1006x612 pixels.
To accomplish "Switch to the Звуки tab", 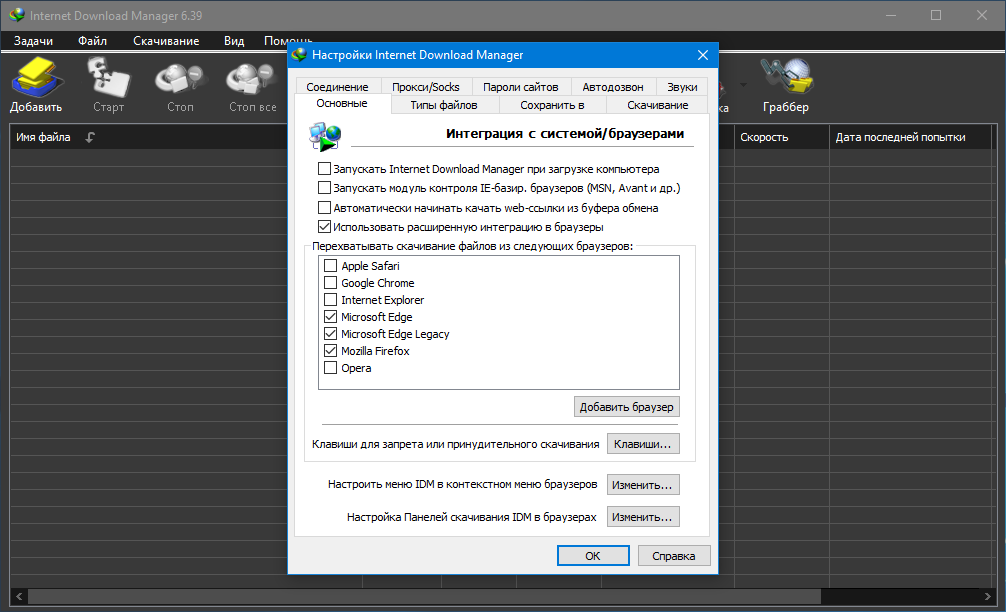I will click(x=682, y=87).
